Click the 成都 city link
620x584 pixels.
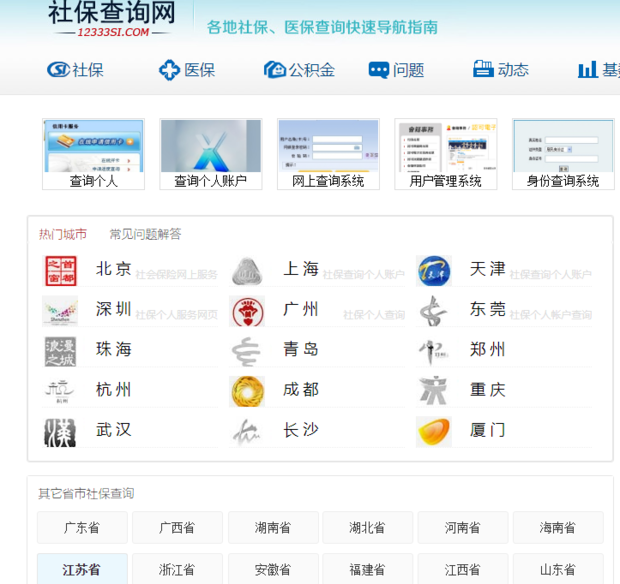pos(301,390)
